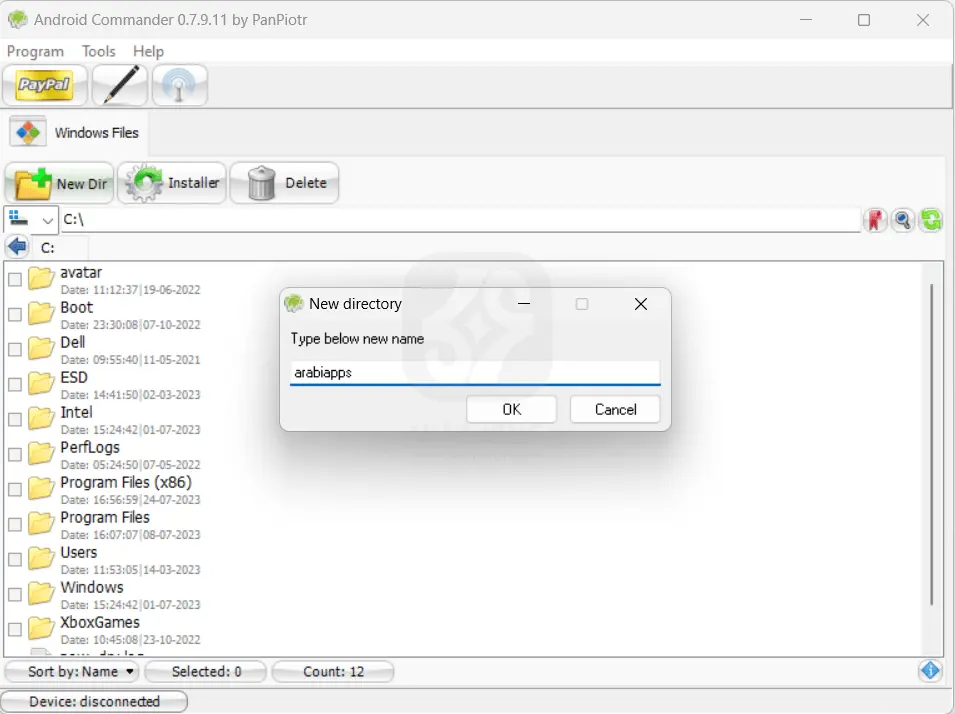Select the pencil tool in the toolbar
955x714 pixels.
(120, 85)
